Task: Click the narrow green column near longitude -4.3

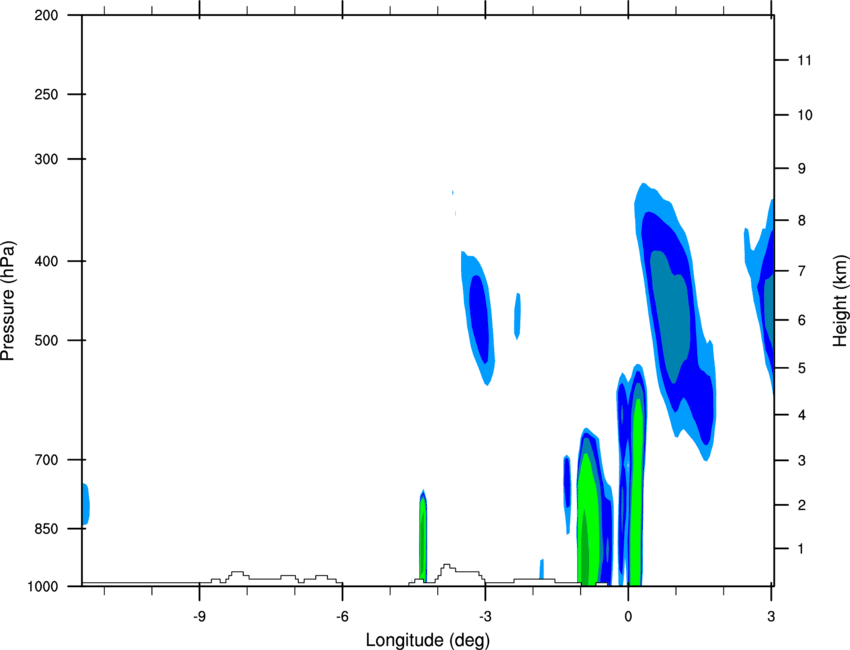Action: [x=423, y=534]
